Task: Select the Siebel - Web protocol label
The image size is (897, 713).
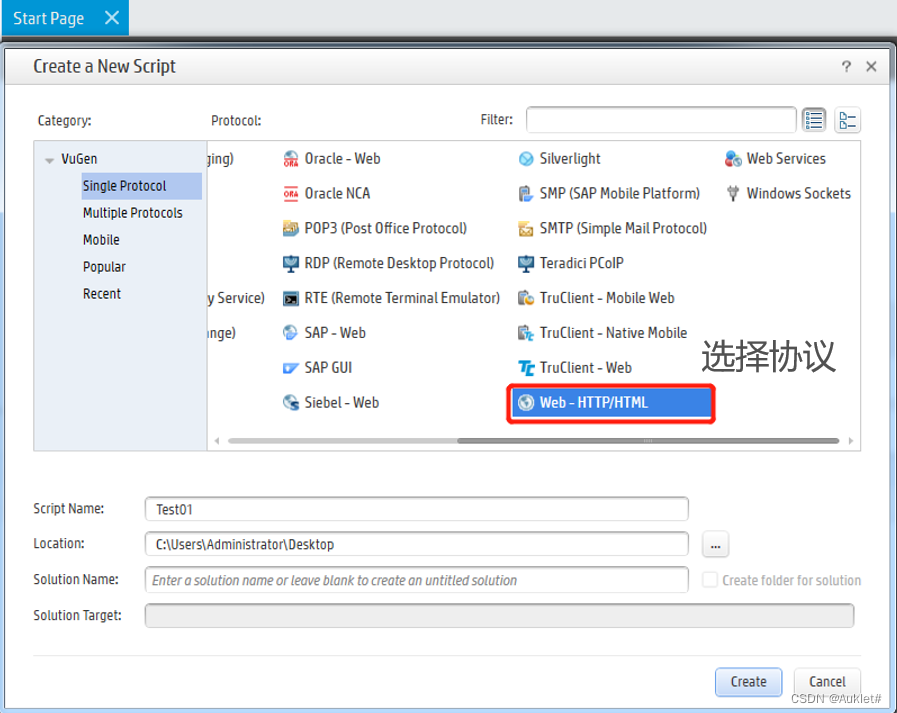Action: (x=342, y=402)
